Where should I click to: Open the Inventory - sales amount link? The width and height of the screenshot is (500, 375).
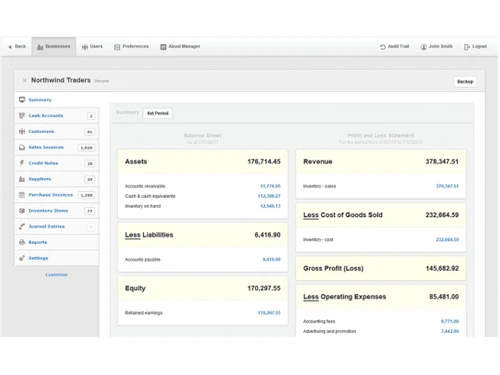coord(447,186)
